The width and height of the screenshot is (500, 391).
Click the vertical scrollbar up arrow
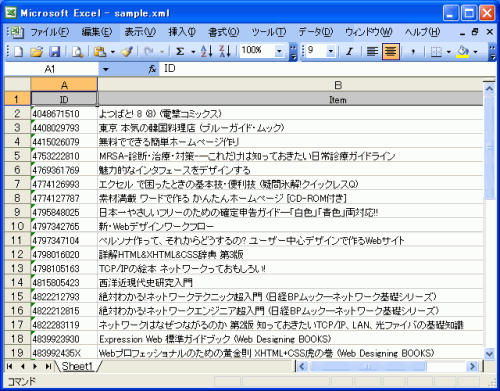[489, 89]
